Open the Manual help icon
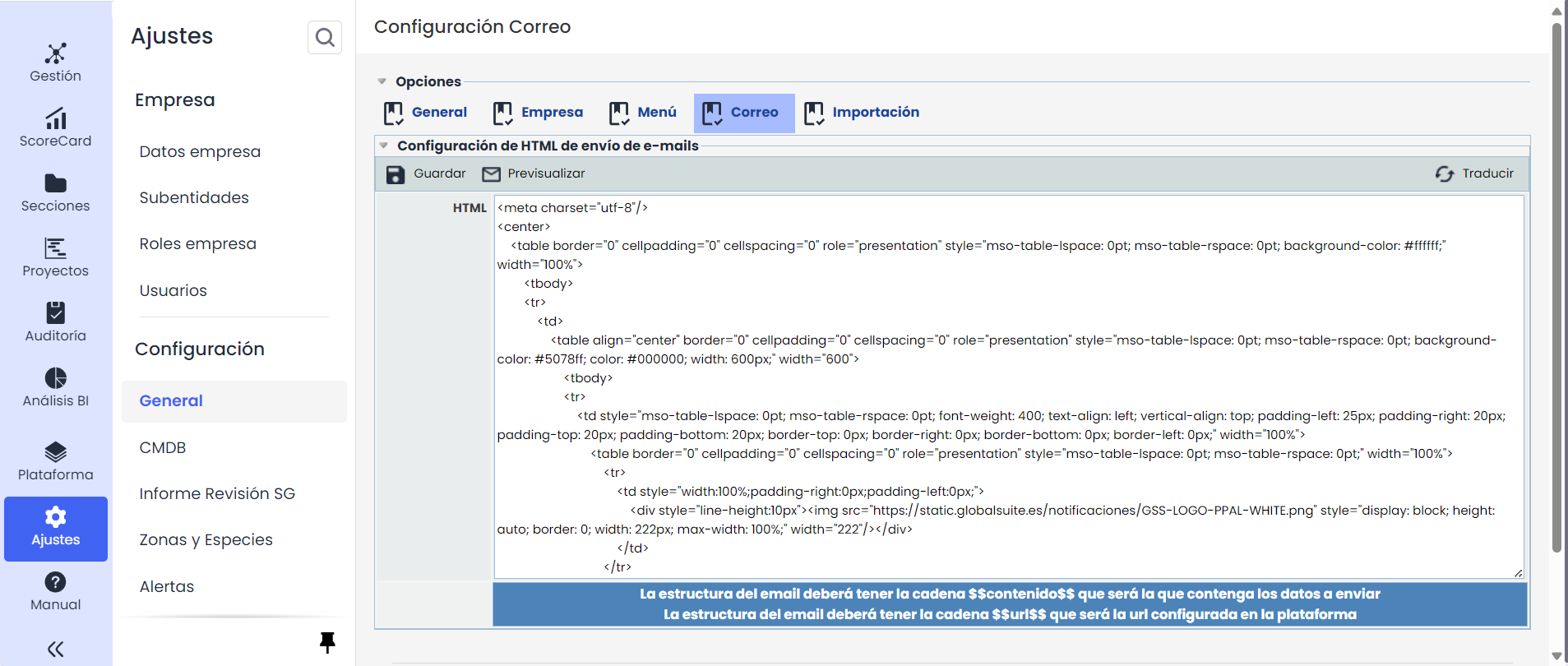The width and height of the screenshot is (1568, 666). 55,582
